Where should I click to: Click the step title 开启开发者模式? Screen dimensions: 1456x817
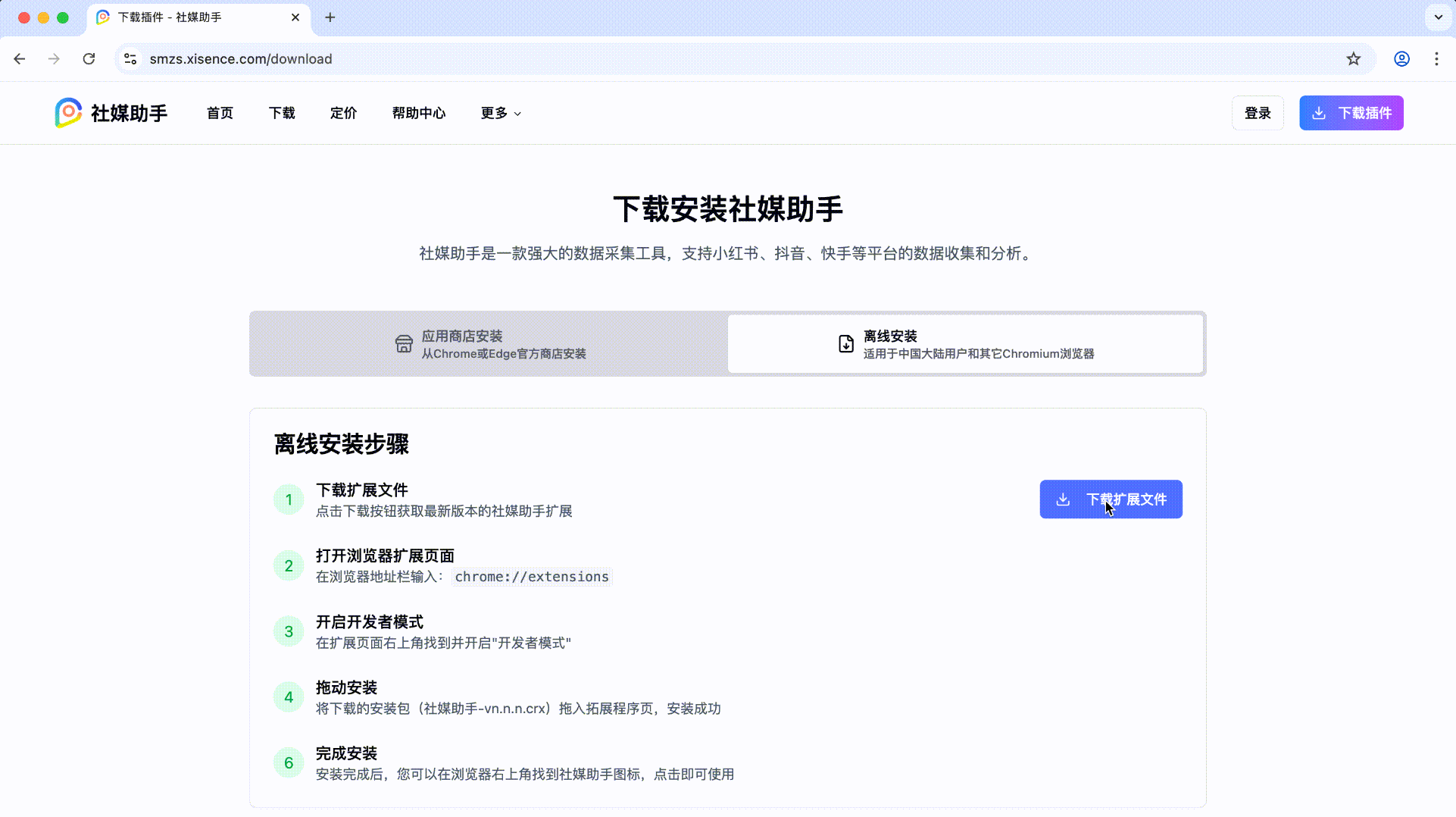370,622
